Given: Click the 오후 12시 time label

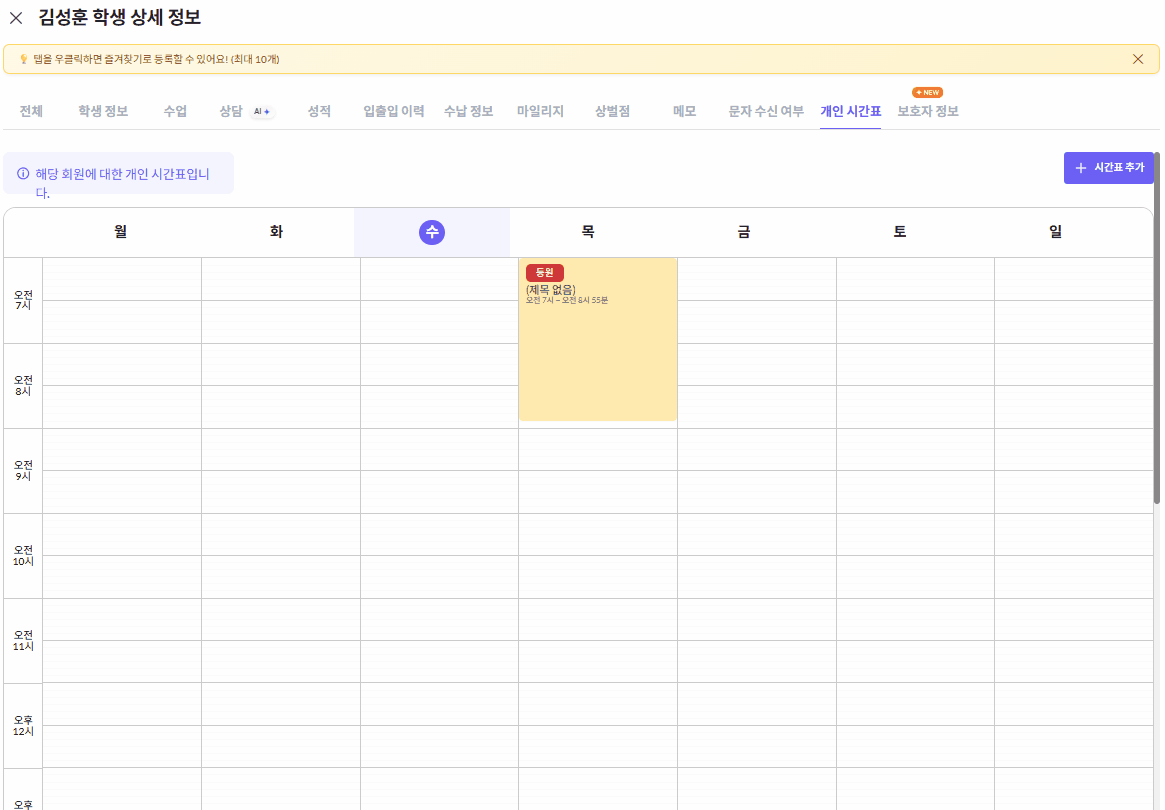Looking at the screenshot, I should 23,726.
